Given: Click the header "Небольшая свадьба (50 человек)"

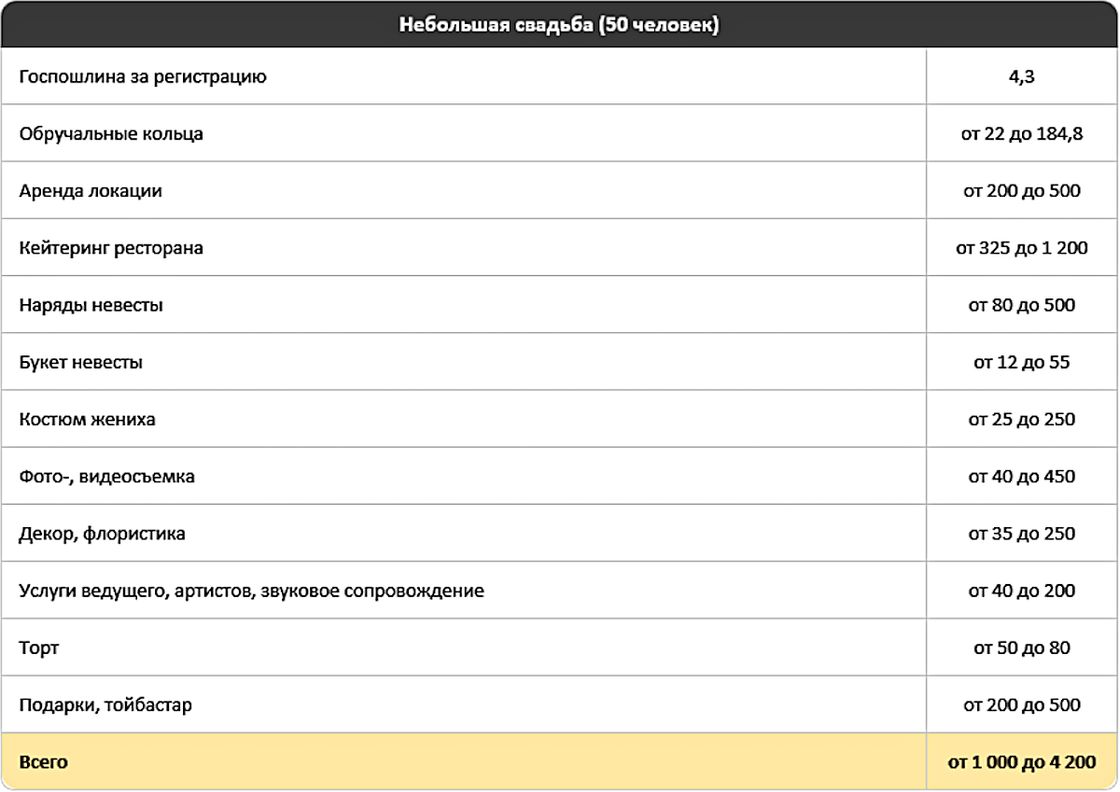Looking at the screenshot, I should [559, 25].
